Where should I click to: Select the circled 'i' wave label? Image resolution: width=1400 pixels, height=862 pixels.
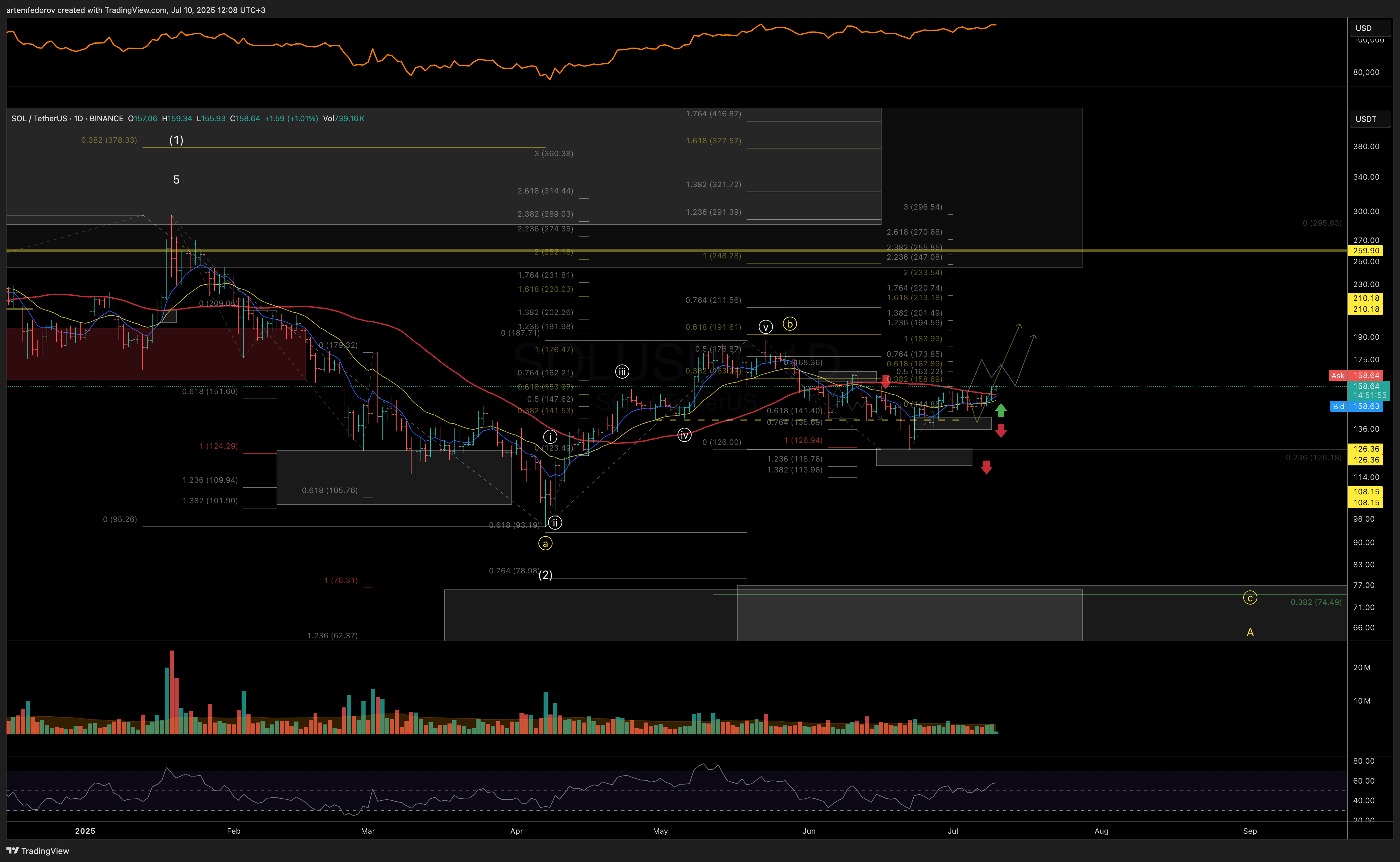click(x=550, y=437)
